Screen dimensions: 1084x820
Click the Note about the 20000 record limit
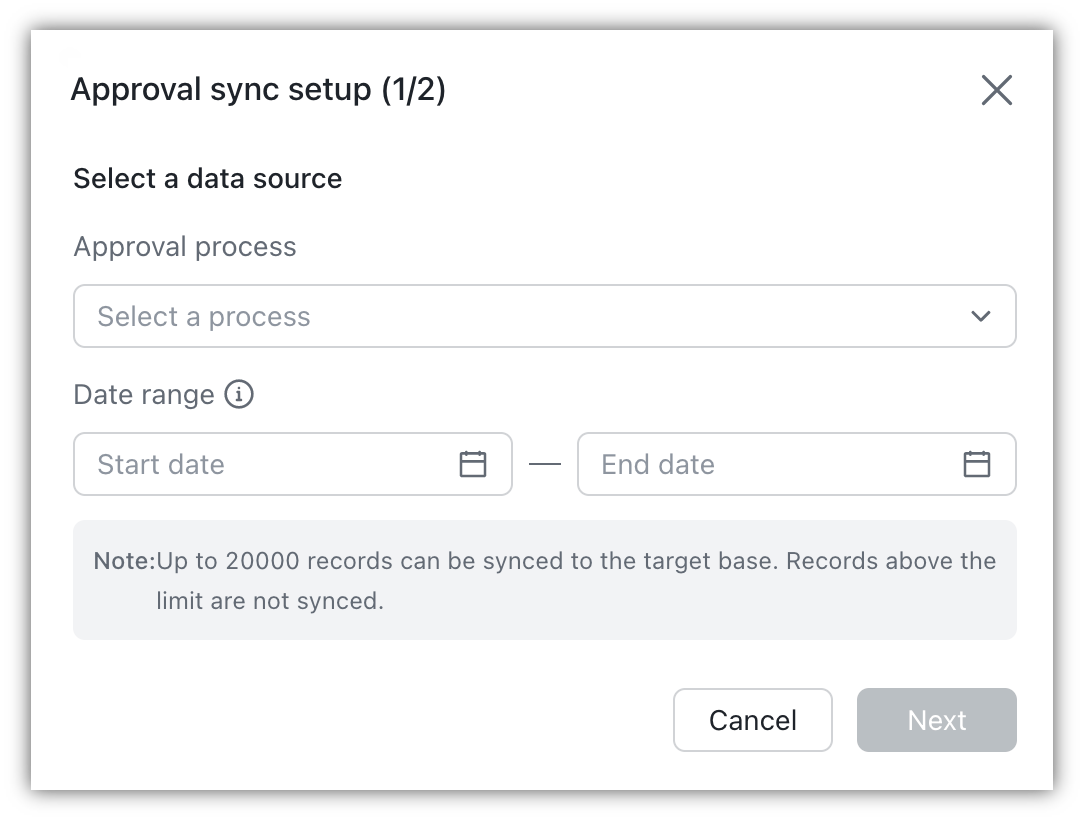(x=545, y=580)
